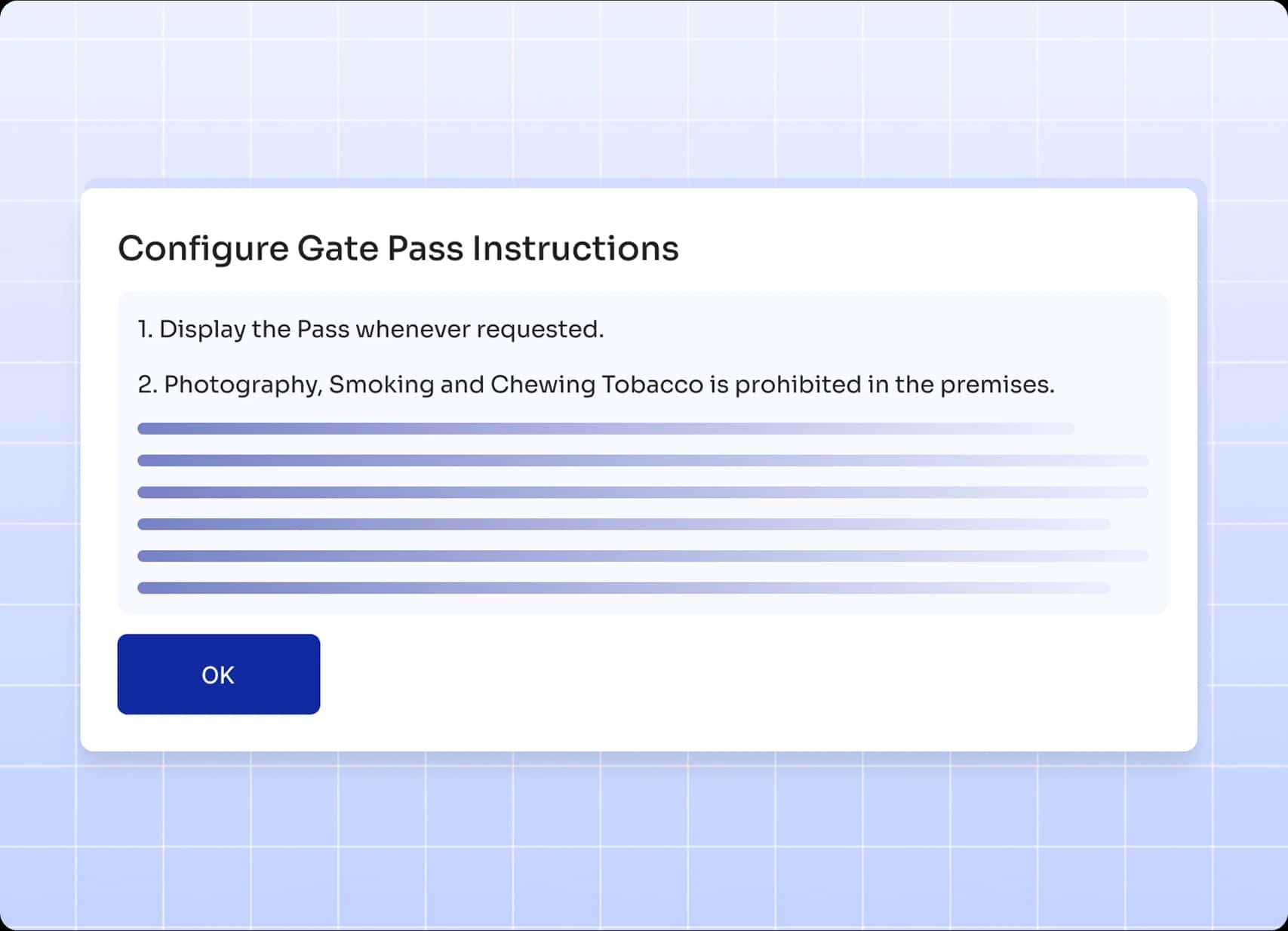Place cursor in 'Display the Pass' instruction line
Image resolution: width=1288 pixels, height=931 pixels.
pos(370,329)
